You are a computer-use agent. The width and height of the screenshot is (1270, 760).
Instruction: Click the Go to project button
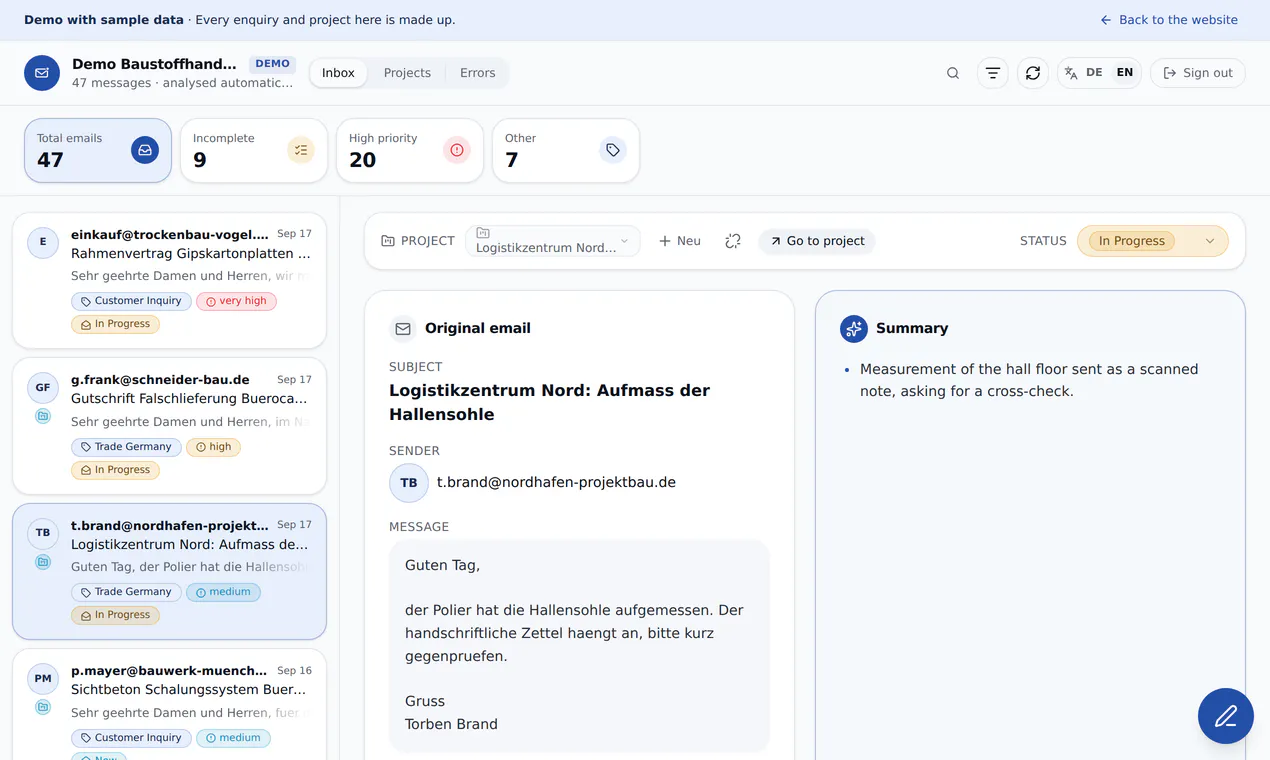[817, 241]
